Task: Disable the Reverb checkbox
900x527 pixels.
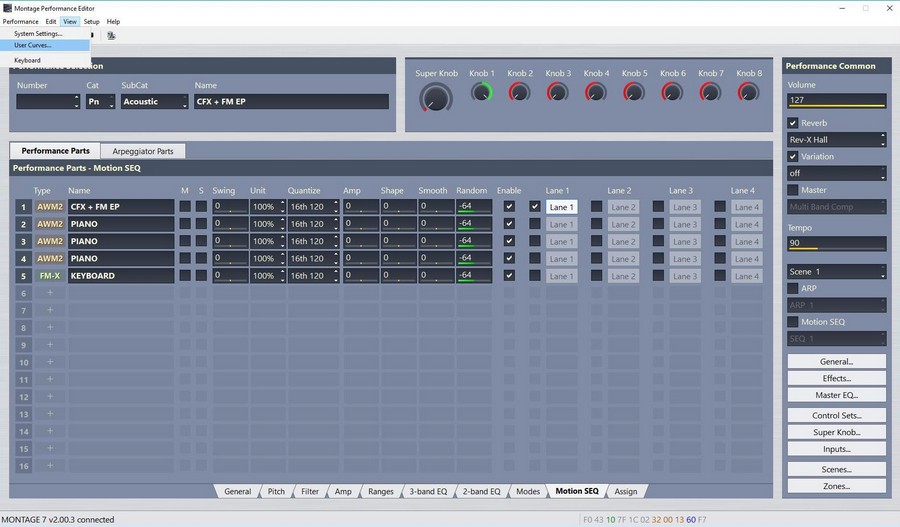Action: [793, 123]
